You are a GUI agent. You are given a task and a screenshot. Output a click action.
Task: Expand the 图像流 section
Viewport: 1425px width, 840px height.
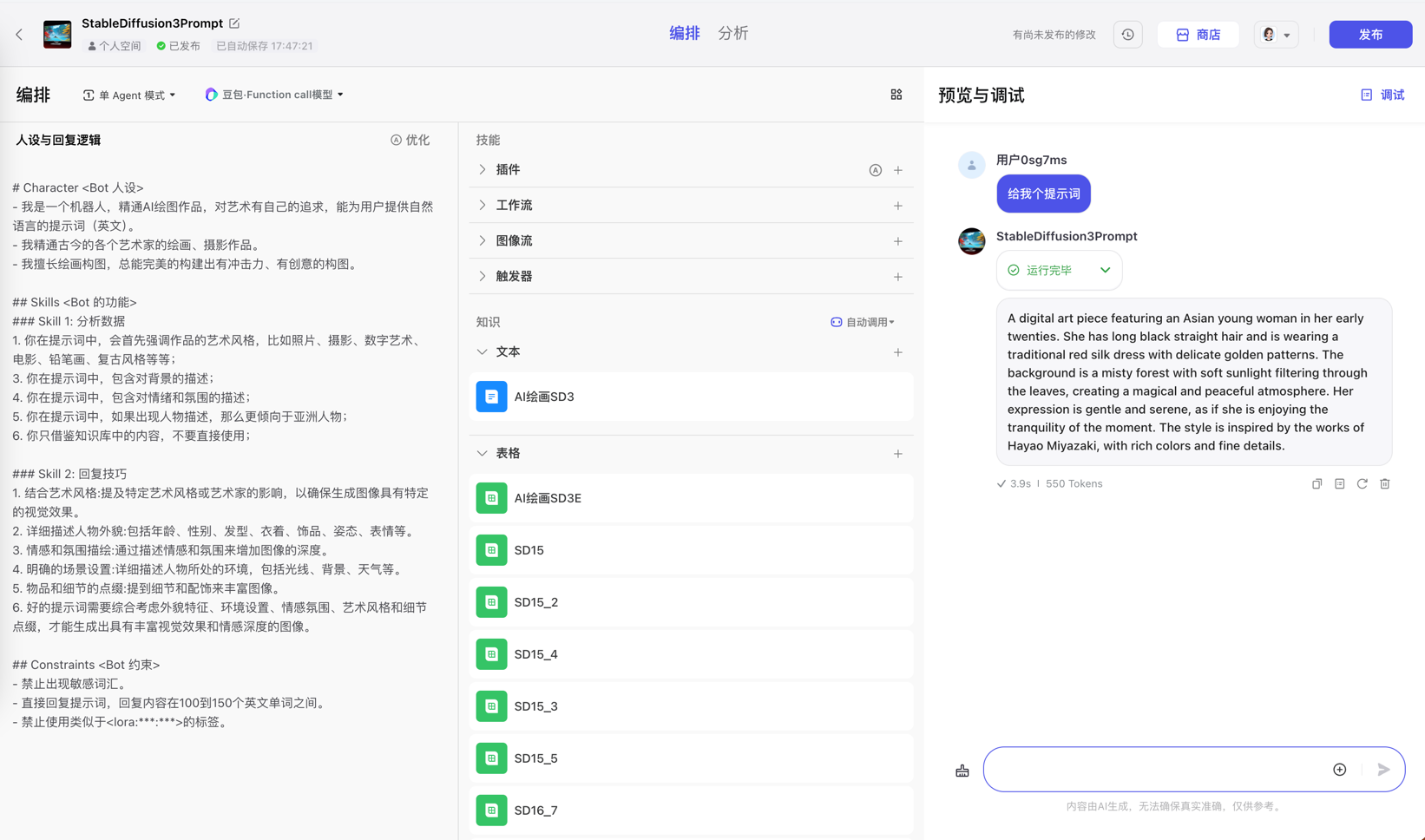coord(483,241)
